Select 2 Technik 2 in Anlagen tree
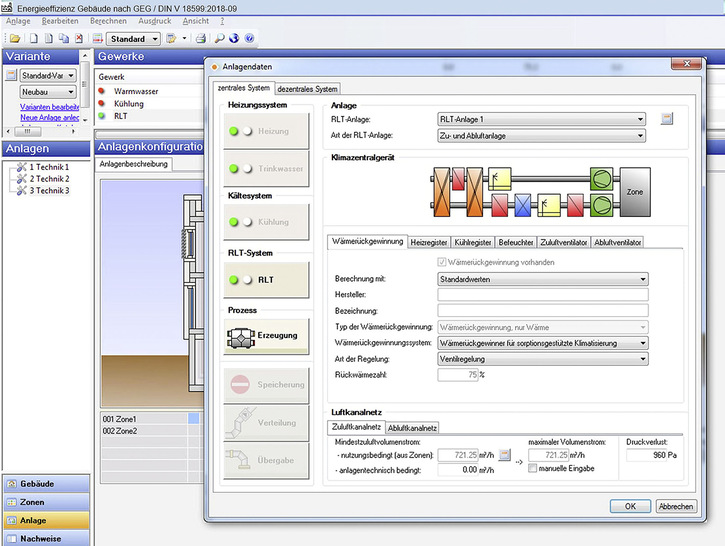 (x=49, y=178)
